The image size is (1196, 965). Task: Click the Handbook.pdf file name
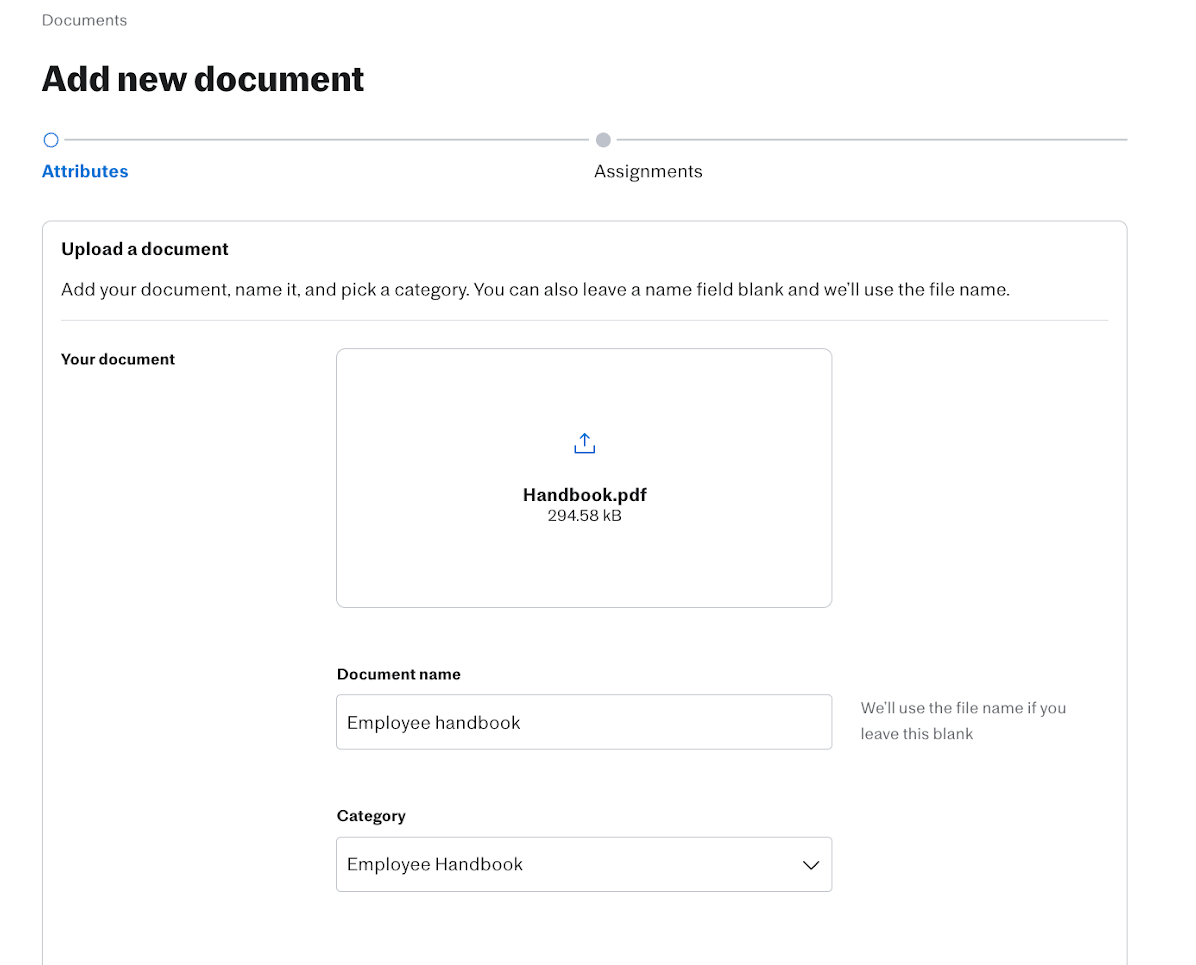(584, 494)
